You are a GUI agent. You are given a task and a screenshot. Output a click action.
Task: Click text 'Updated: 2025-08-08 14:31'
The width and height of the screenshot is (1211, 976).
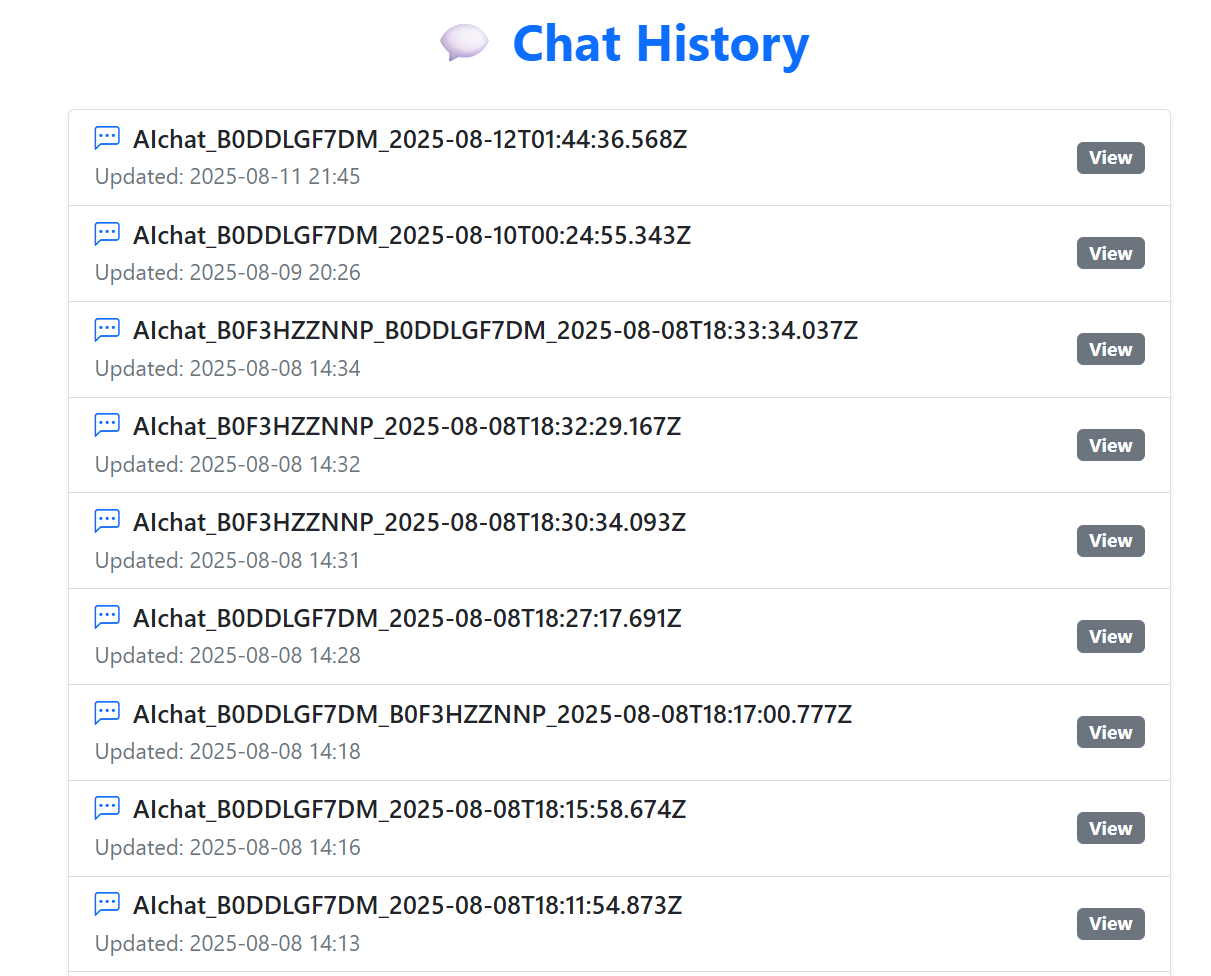(x=228, y=560)
